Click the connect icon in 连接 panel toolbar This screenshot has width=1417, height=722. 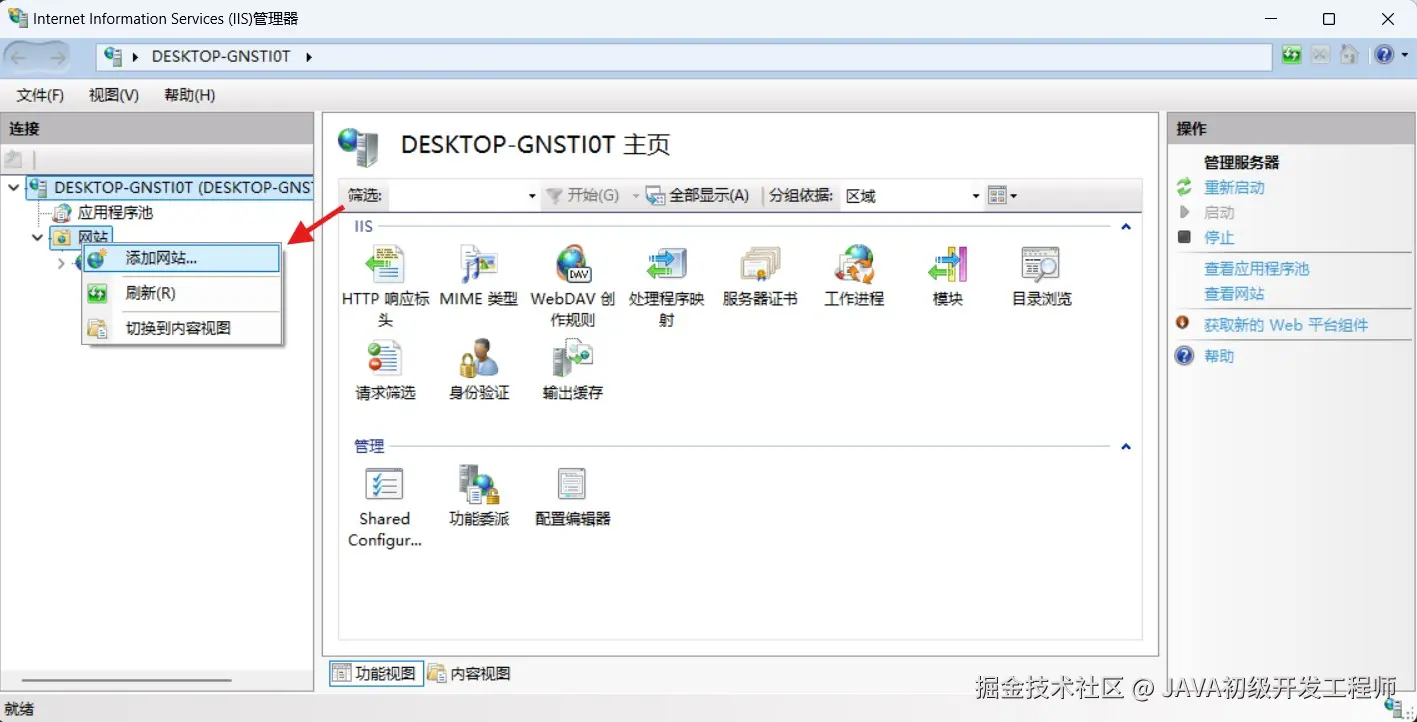tap(14, 159)
